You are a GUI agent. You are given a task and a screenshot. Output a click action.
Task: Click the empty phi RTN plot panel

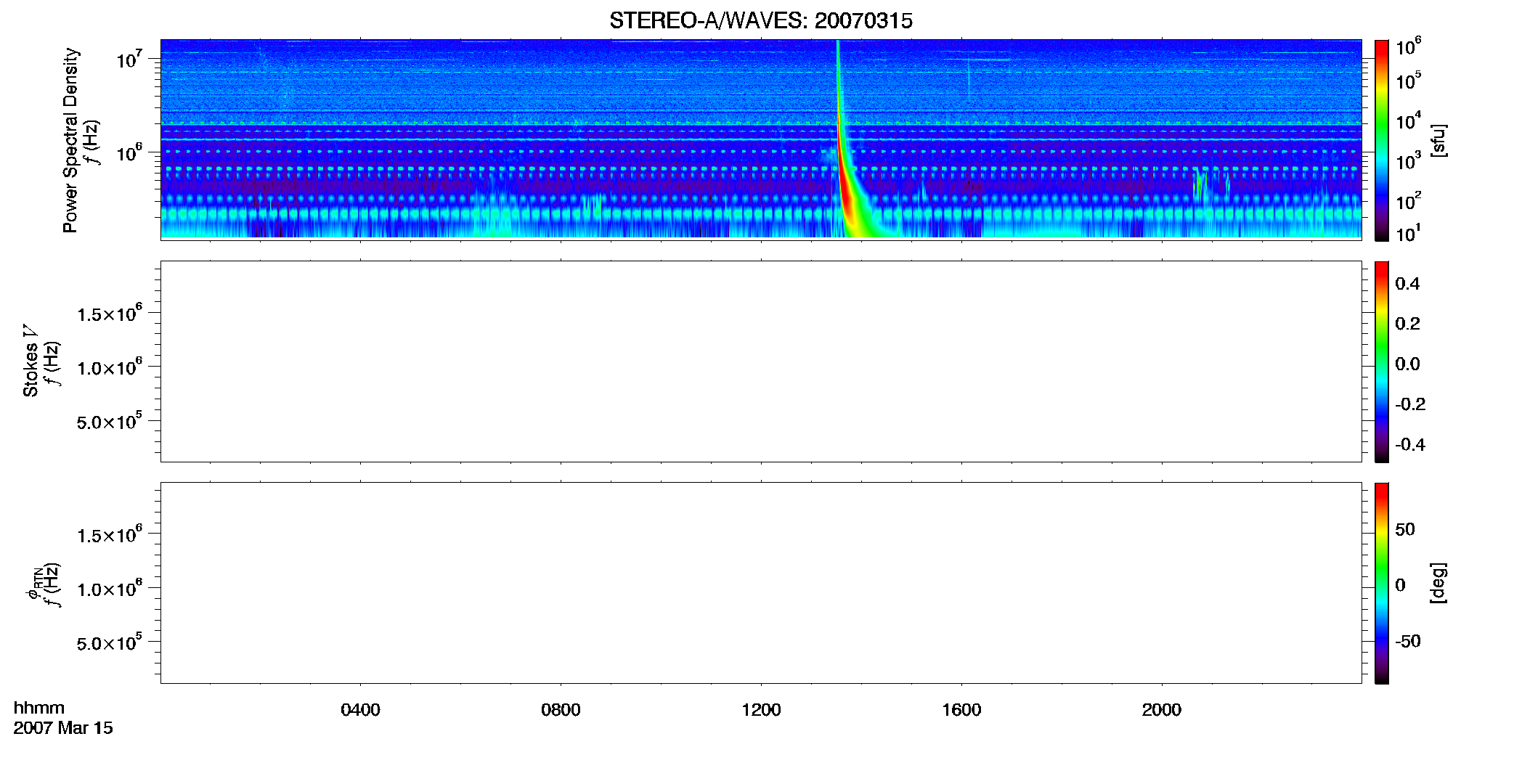click(x=761, y=583)
